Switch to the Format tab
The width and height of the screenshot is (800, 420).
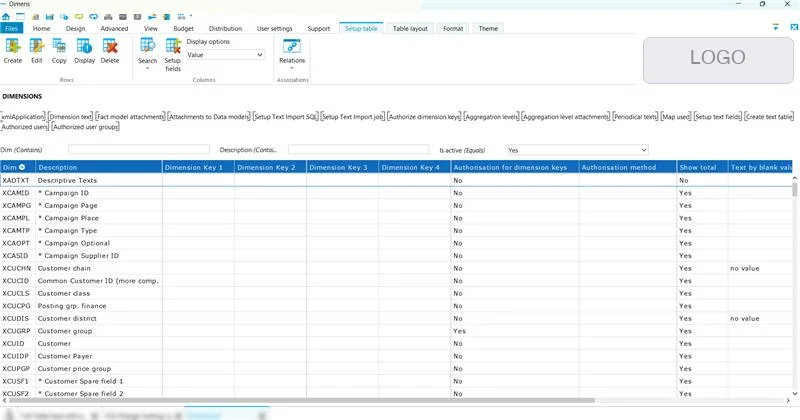[x=453, y=29]
